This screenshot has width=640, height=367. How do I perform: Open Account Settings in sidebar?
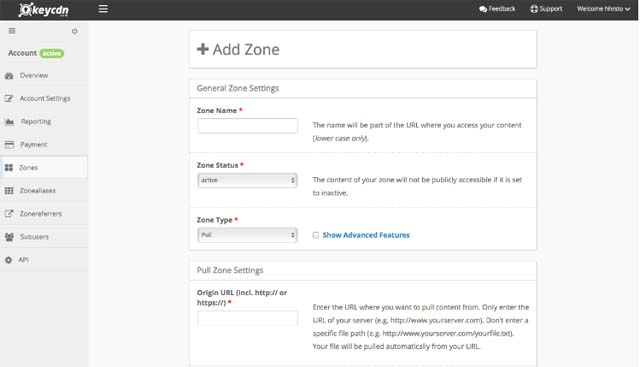pyautogui.click(x=44, y=98)
